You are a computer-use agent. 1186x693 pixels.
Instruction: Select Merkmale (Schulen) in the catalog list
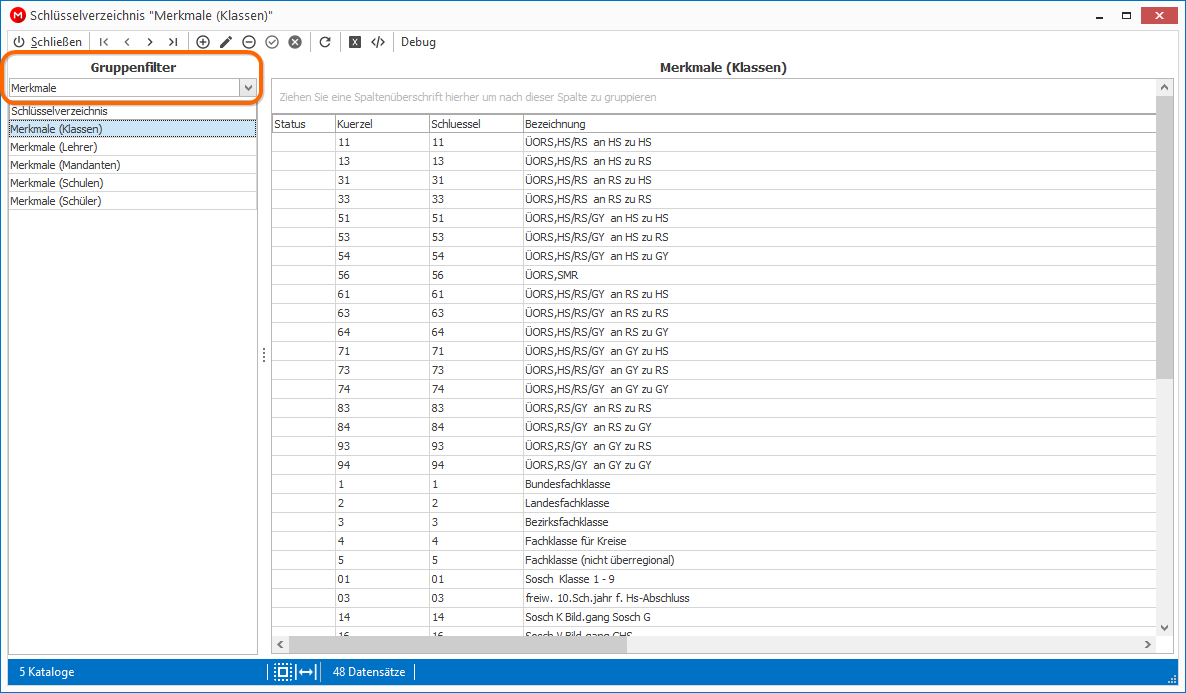coord(132,183)
